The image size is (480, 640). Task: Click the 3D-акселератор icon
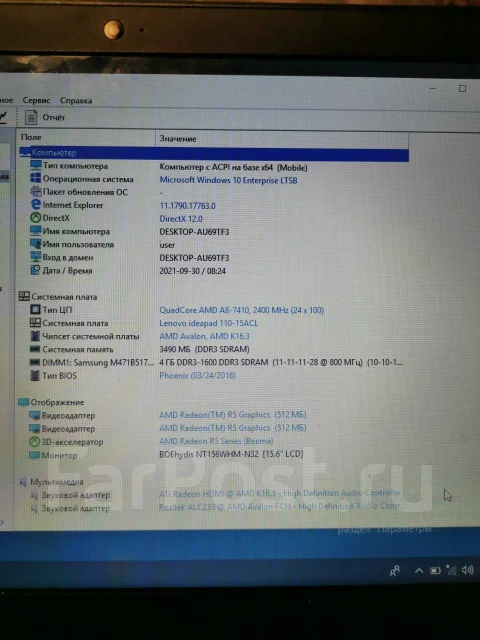click(34, 442)
